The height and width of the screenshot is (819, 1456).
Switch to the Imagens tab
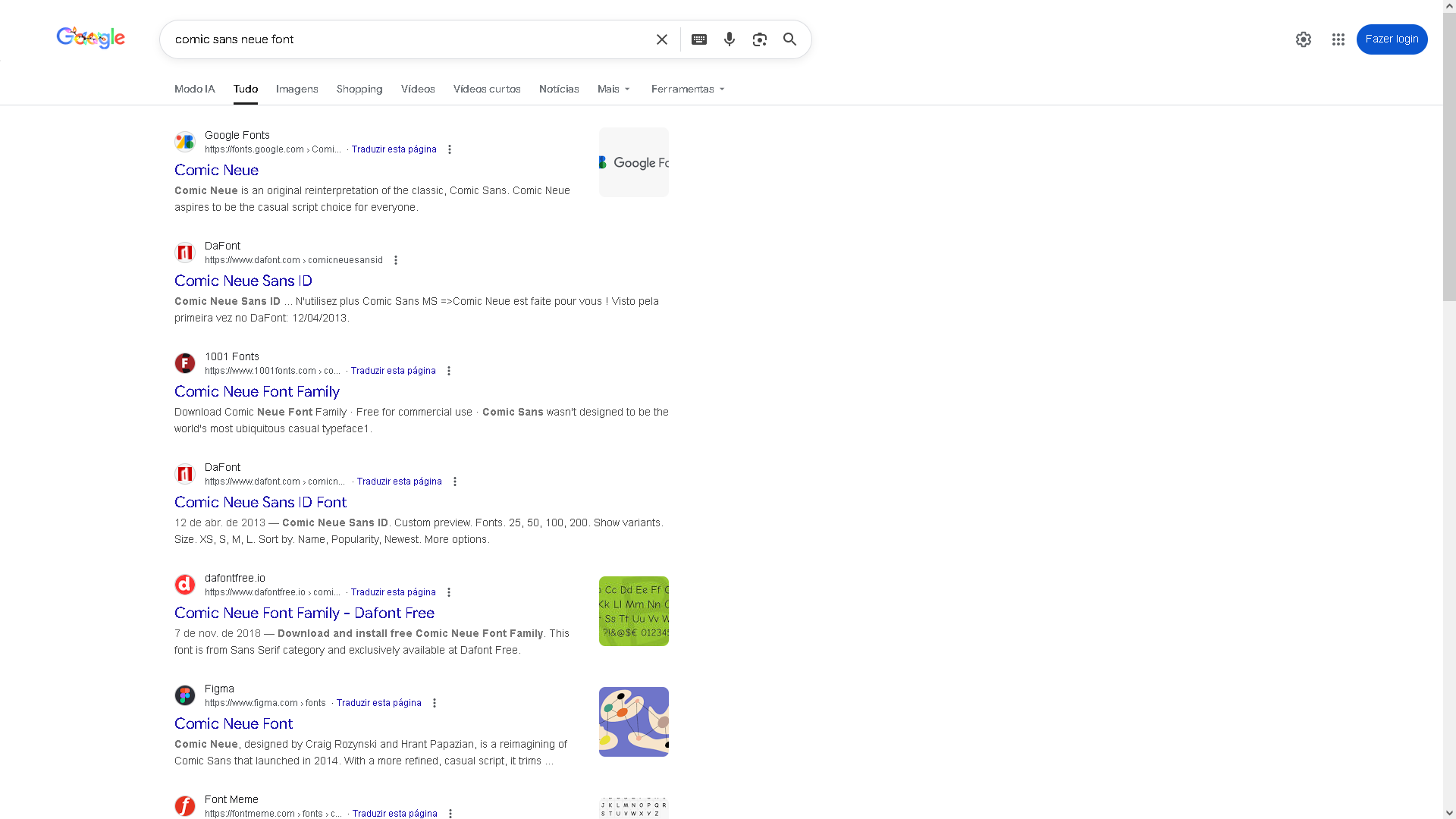[x=297, y=89]
